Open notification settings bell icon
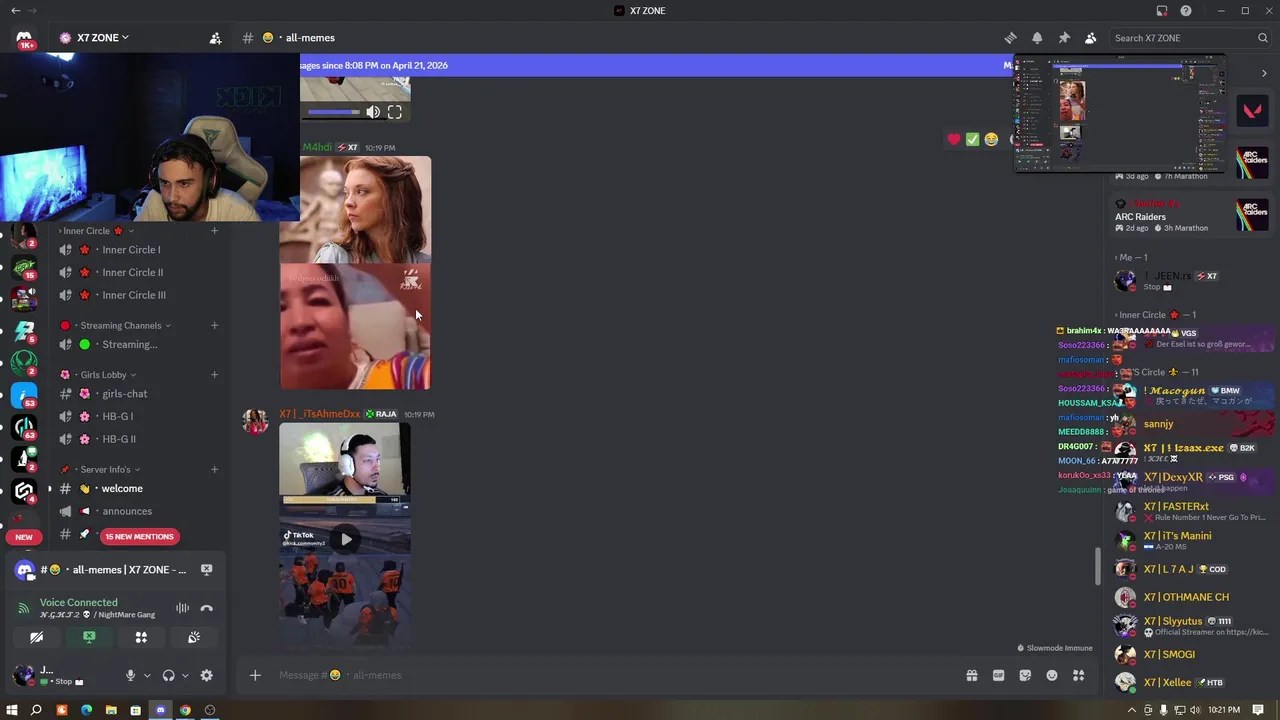Viewport: 1280px width, 720px height. click(x=1037, y=38)
